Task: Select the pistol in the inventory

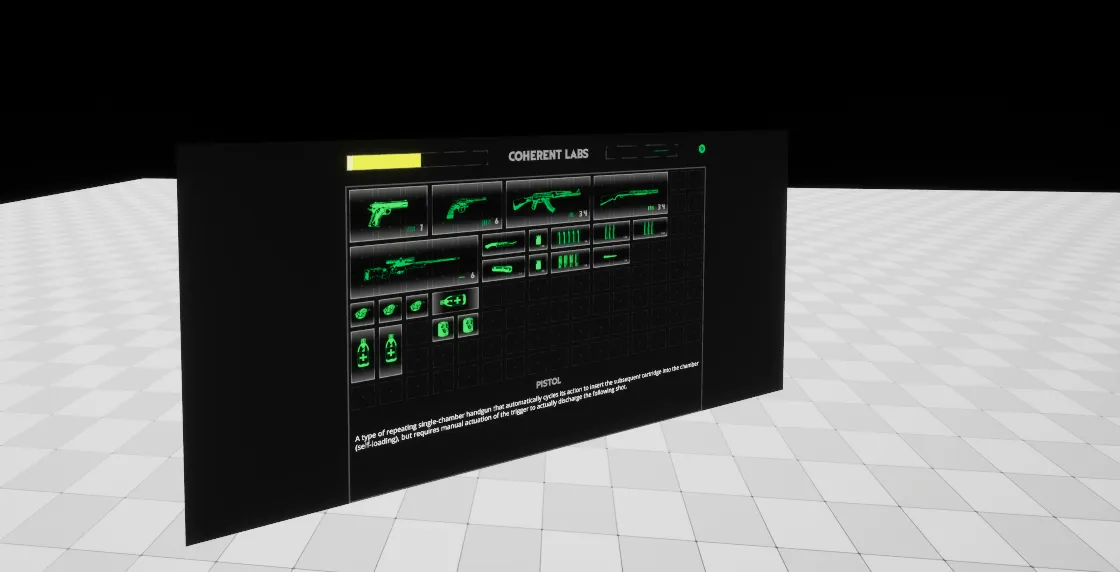Action: (x=387, y=212)
